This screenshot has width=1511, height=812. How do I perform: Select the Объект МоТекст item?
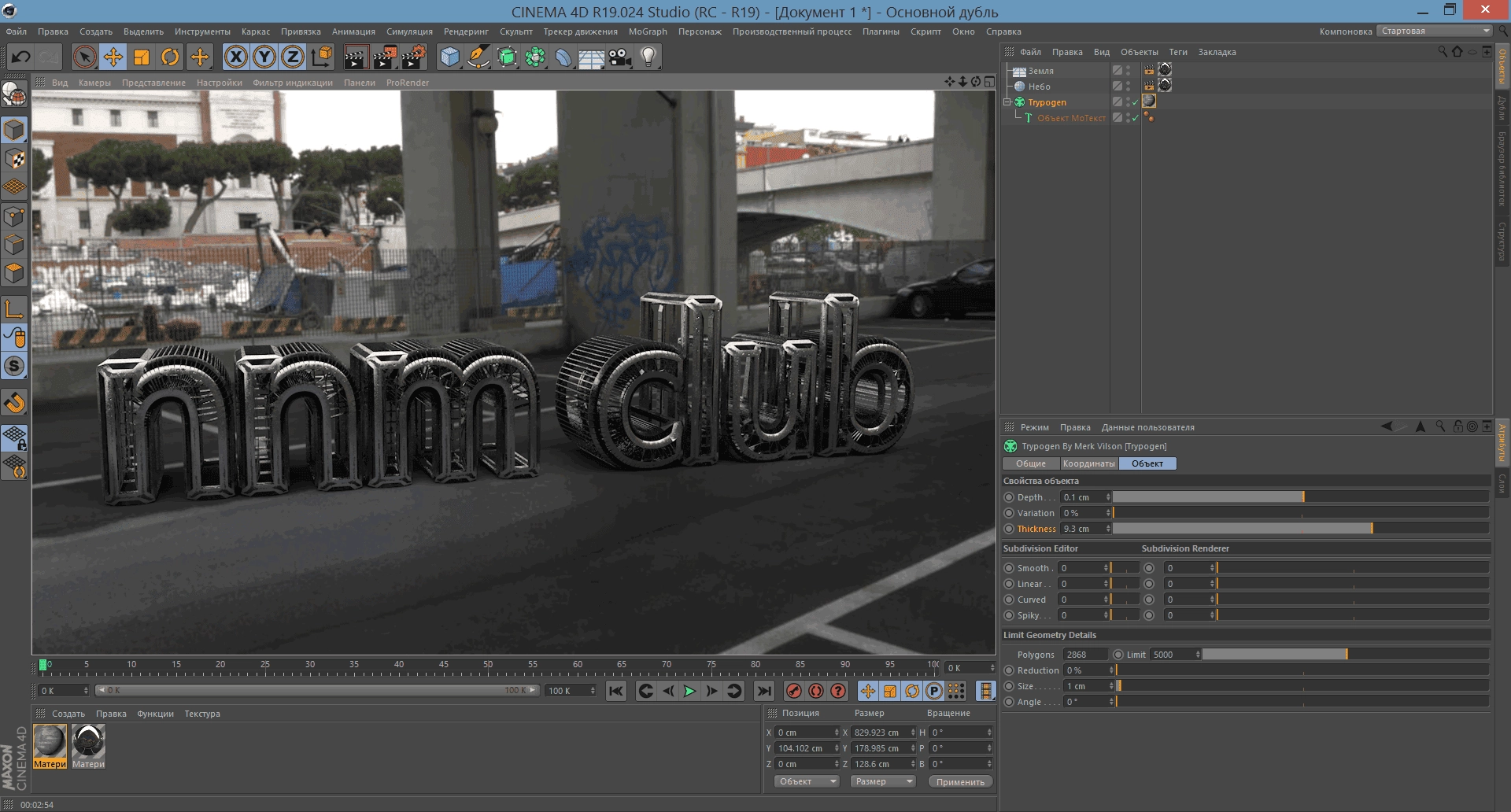(x=1071, y=118)
